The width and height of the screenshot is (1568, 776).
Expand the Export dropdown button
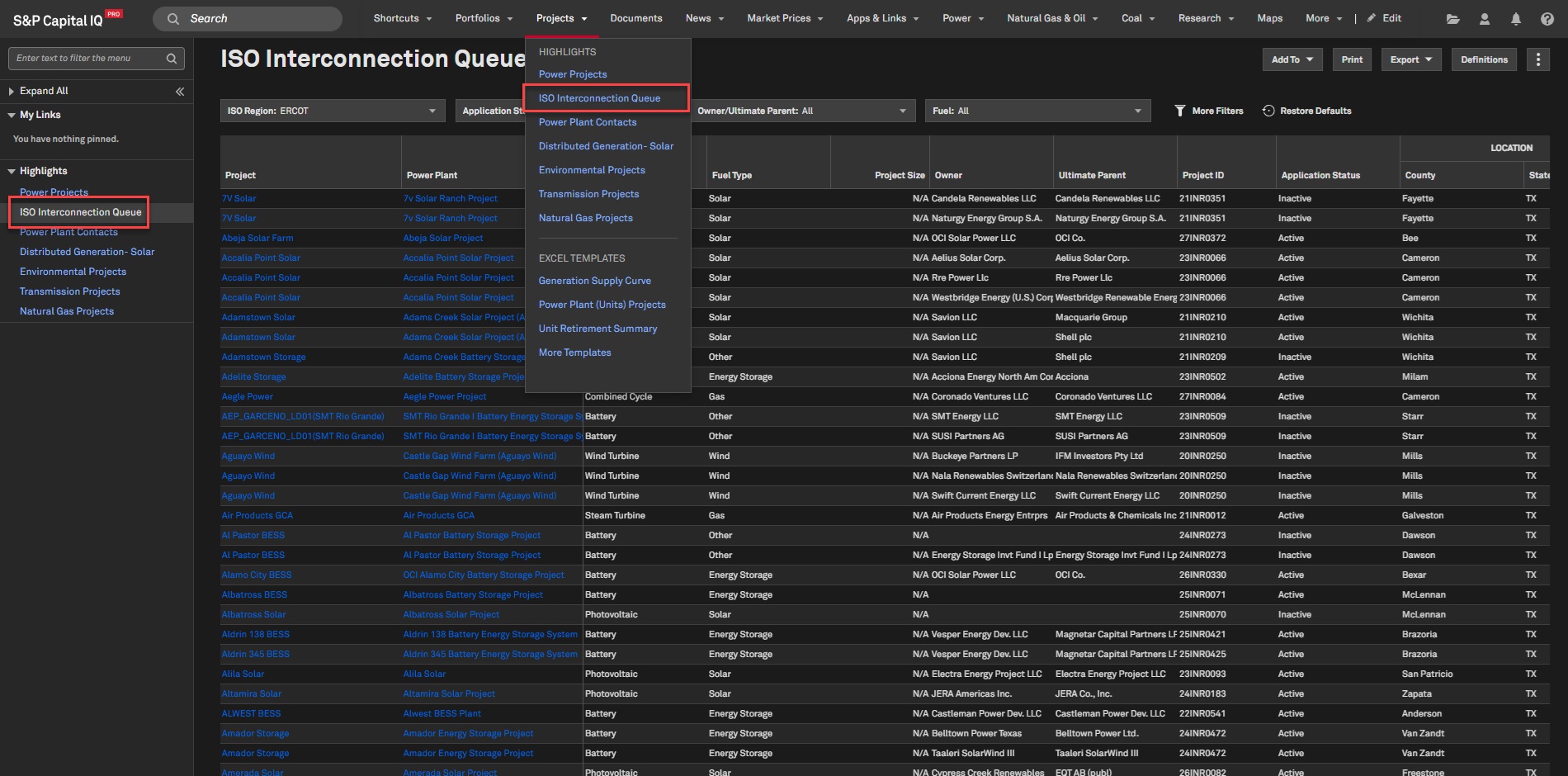tap(1410, 59)
